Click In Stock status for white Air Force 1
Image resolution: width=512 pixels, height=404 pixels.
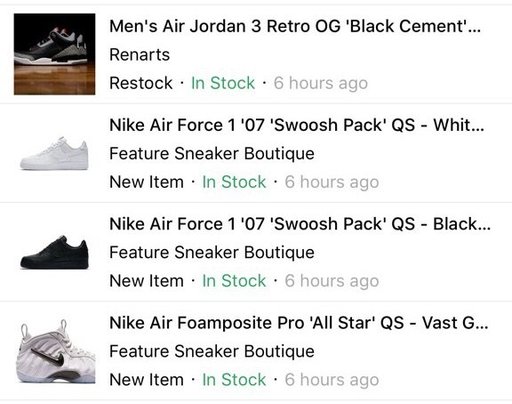pyautogui.click(x=234, y=182)
